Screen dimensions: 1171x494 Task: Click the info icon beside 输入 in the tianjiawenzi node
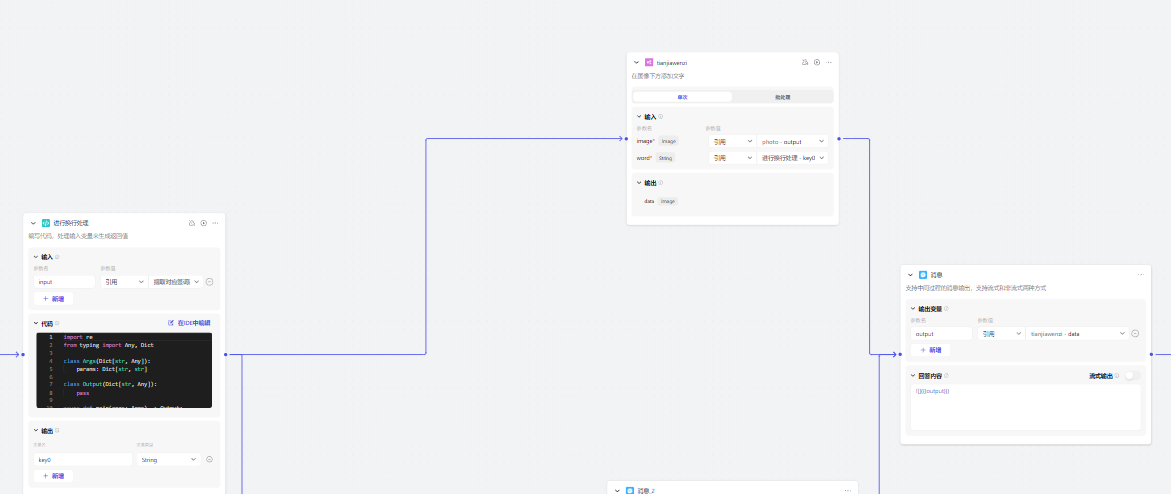point(660,117)
